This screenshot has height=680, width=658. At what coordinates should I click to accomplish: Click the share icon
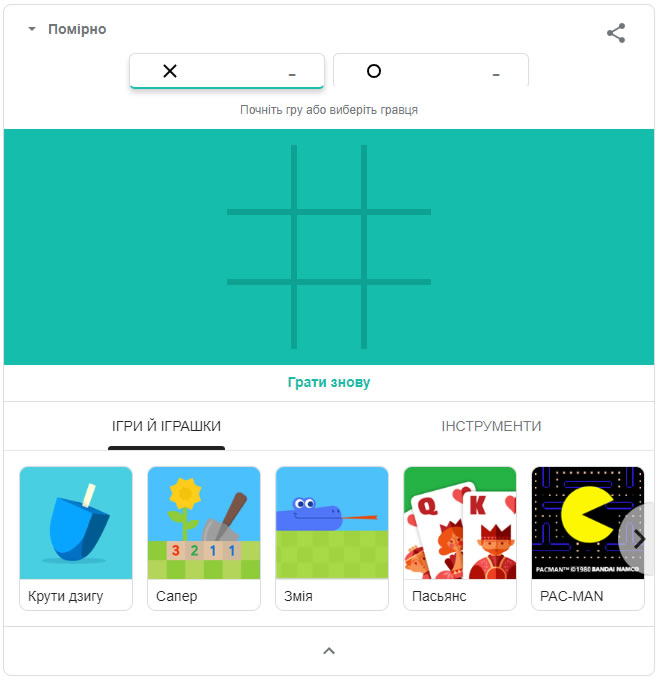(615, 33)
